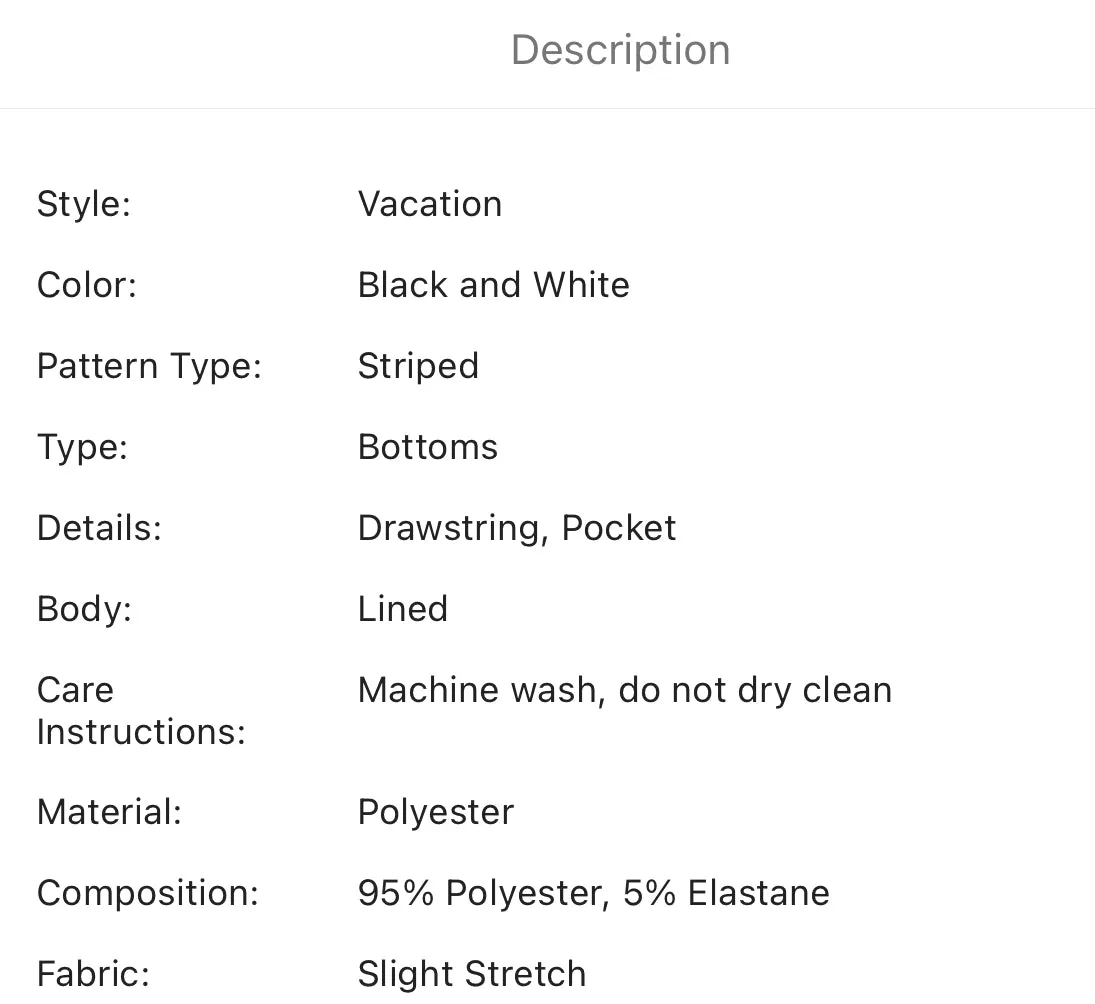This screenshot has width=1095, height=1004.
Task: Select the Black and White color value
Action: pyautogui.click(x=493, y=285)
